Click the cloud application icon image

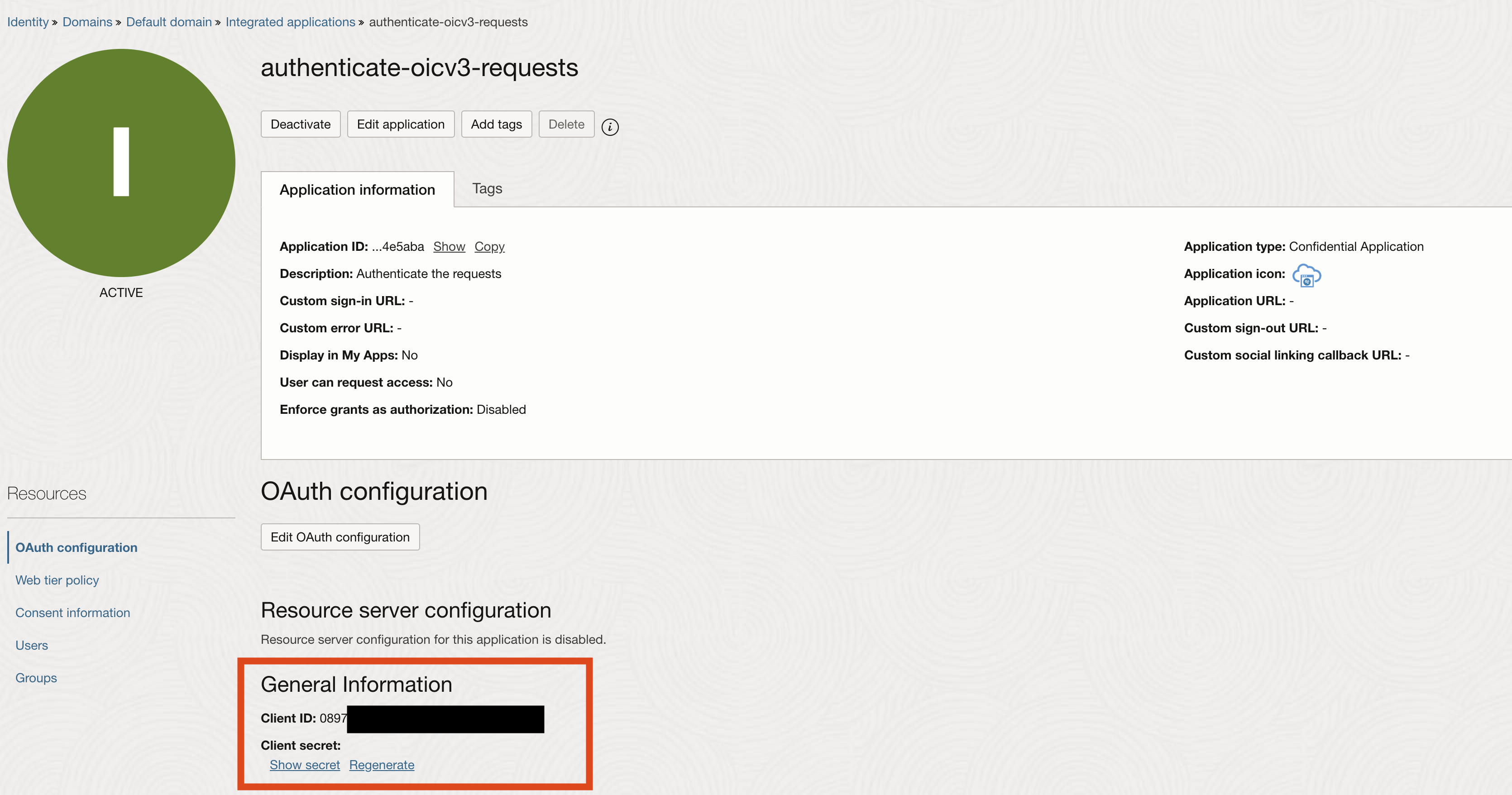pyautogui.click(x=1306, y=275)
